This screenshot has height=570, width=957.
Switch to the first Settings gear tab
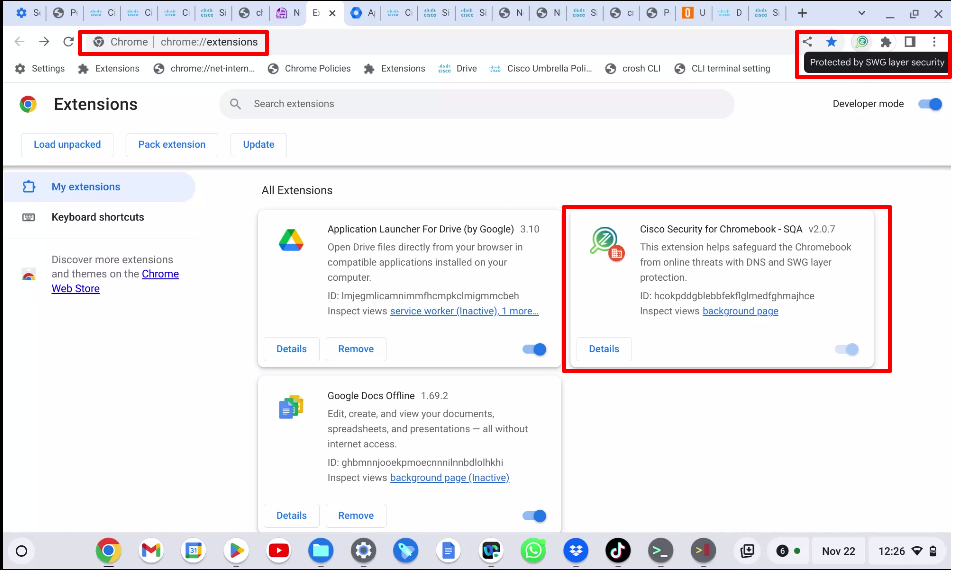(27, 13)
